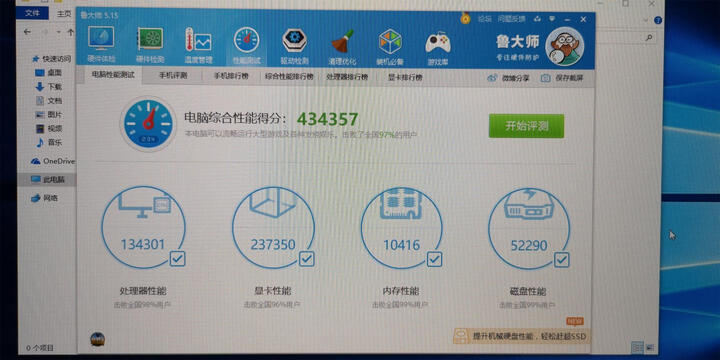Image resolution: width=720 pixels, height=360 pixels.
Task: Click Explorer back arrow
Action: 27,32
